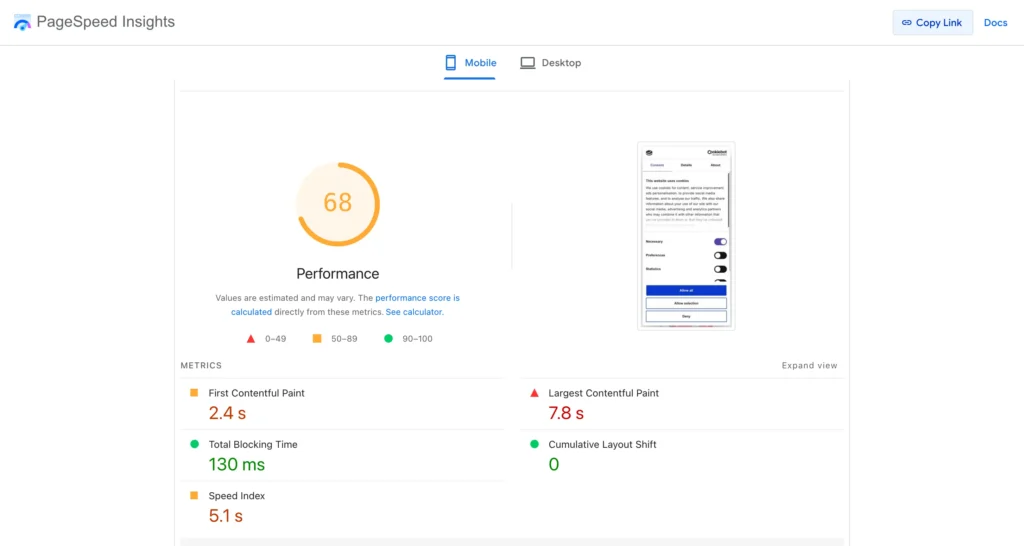Click the Cumulative Layout Shift value 0
The width and height of the screenshot is (1024, 546).
pyautogui.click(x=554, y=464)
